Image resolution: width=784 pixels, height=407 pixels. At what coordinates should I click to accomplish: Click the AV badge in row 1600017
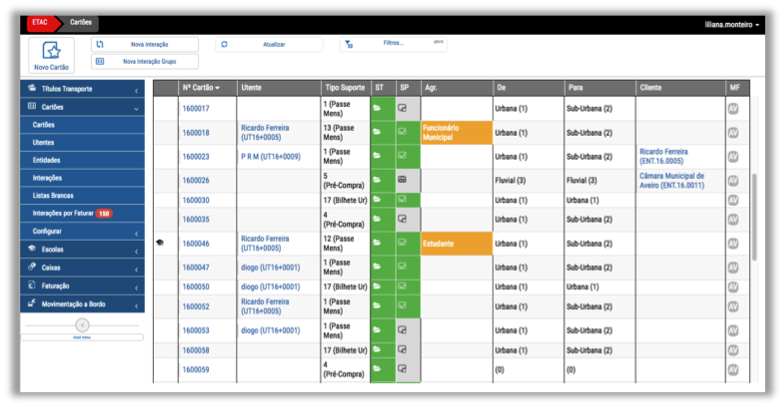click(733, 108)
